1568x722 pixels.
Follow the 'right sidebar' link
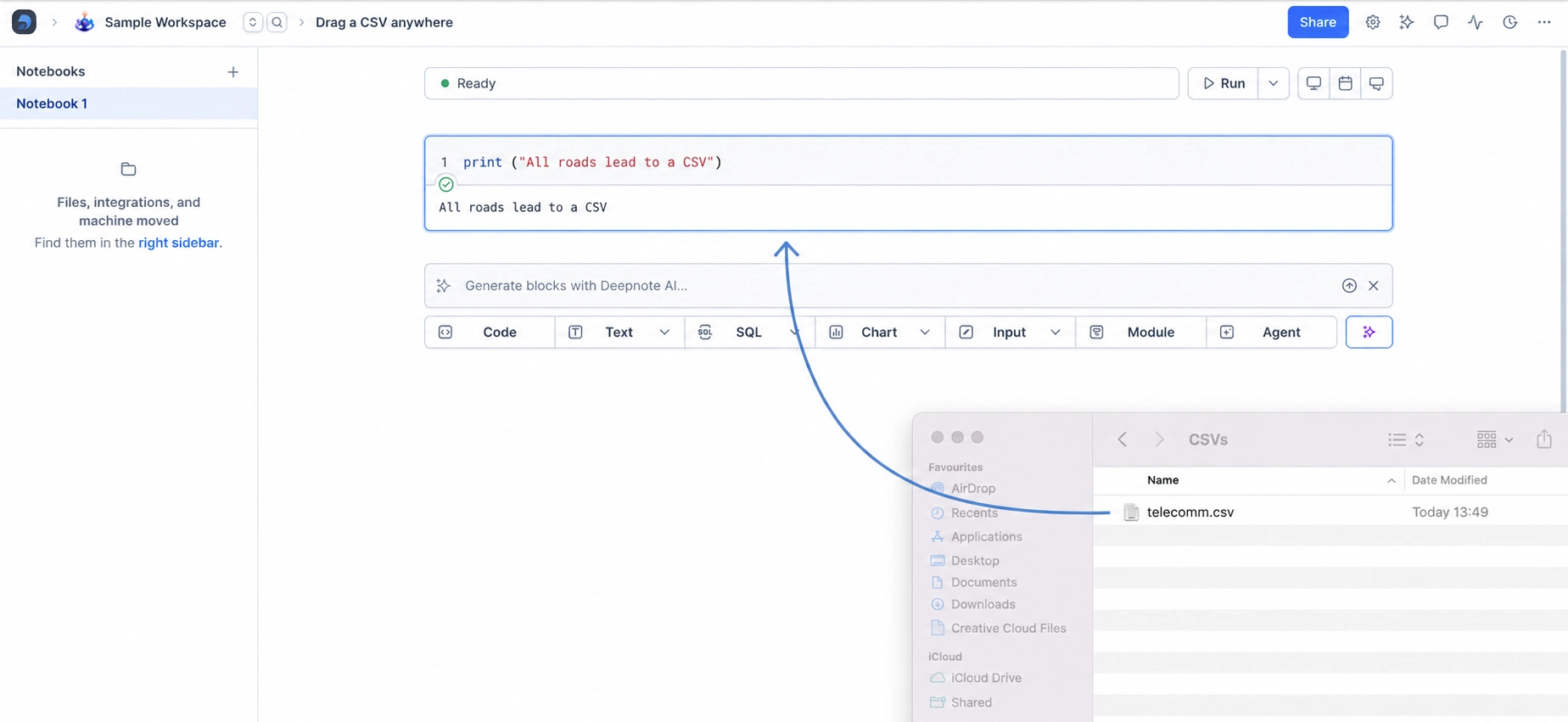coord(178,243)
